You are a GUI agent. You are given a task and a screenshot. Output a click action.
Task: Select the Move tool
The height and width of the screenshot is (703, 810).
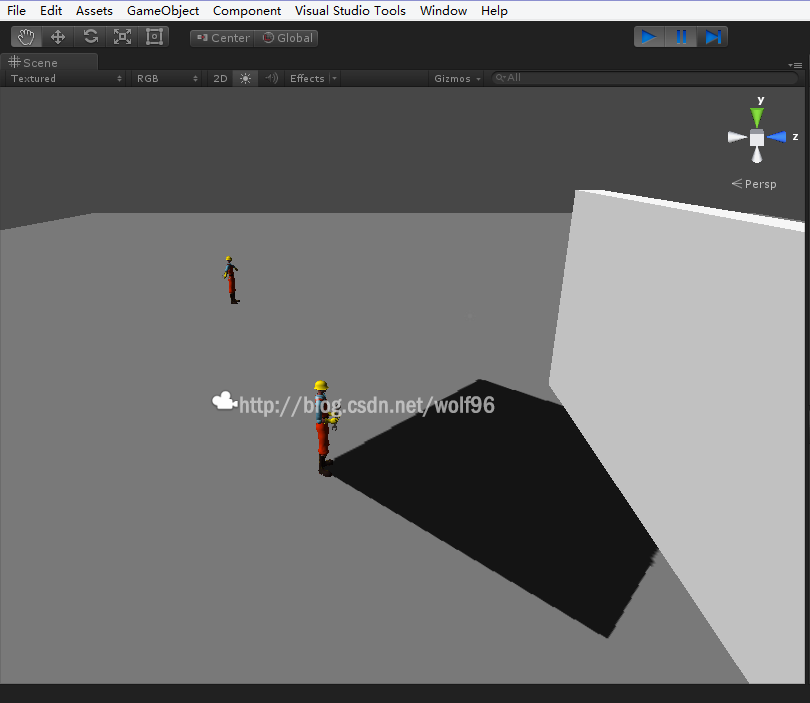tap(58, 37)
